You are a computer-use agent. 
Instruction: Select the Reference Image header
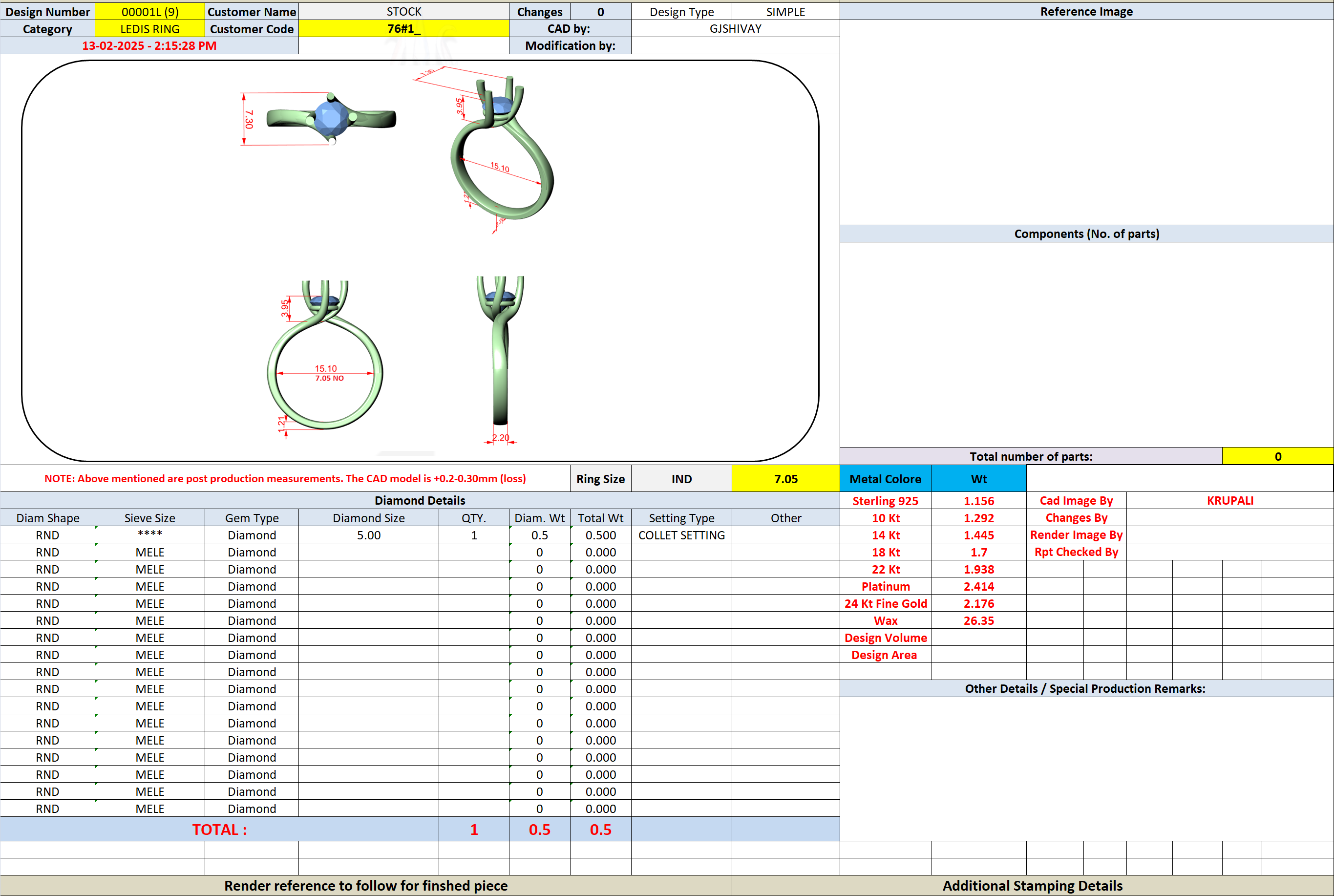coord(1087,11)
